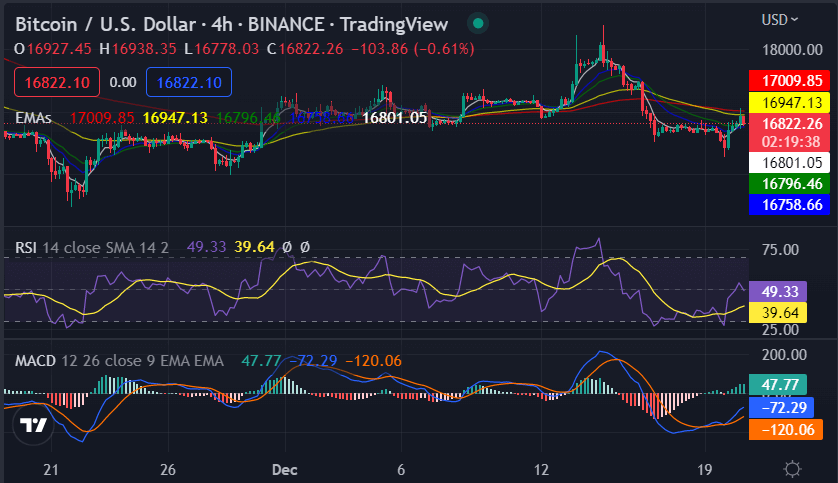
Task: Click the yellow 16947.13 price axis label
Action: [x=789, y=102]
